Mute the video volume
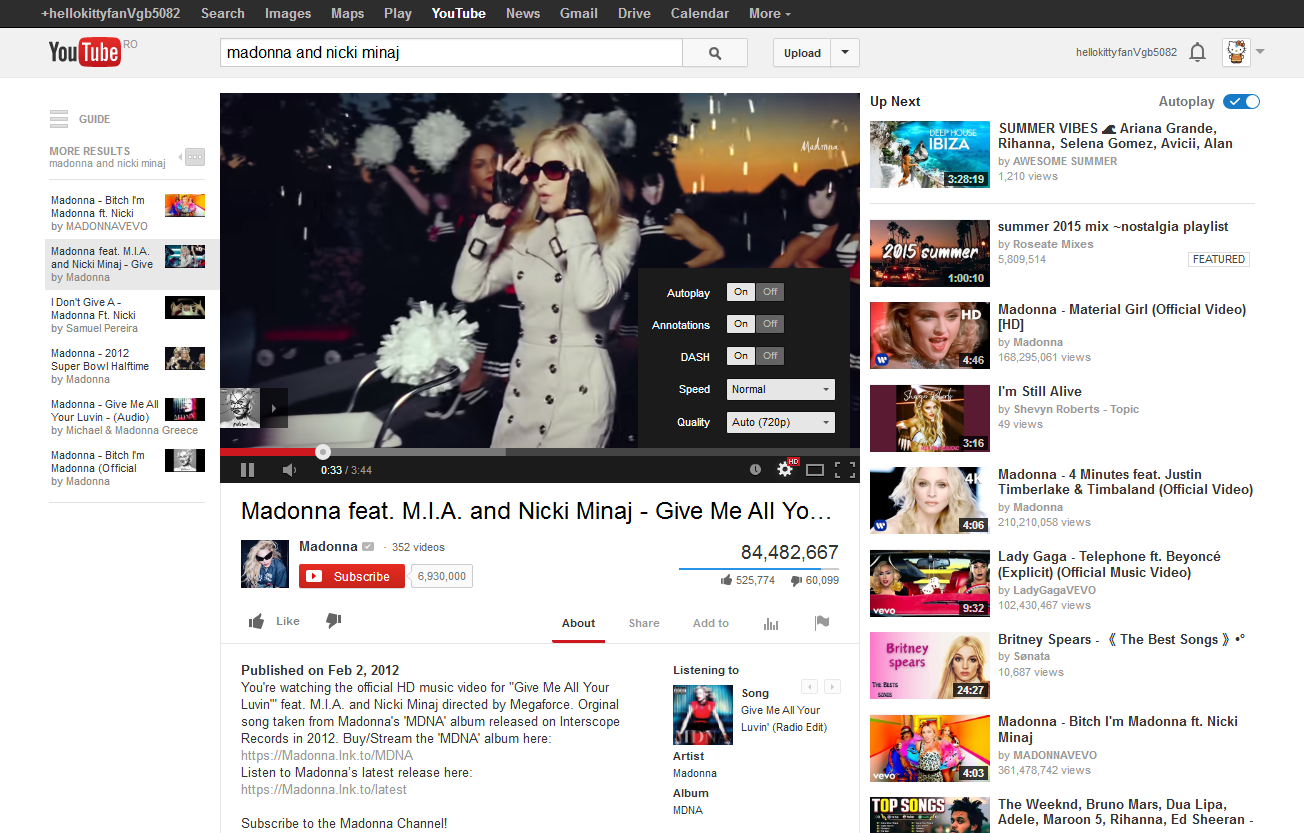Screen dimensions: 1304x833 [x=289, y=469]
